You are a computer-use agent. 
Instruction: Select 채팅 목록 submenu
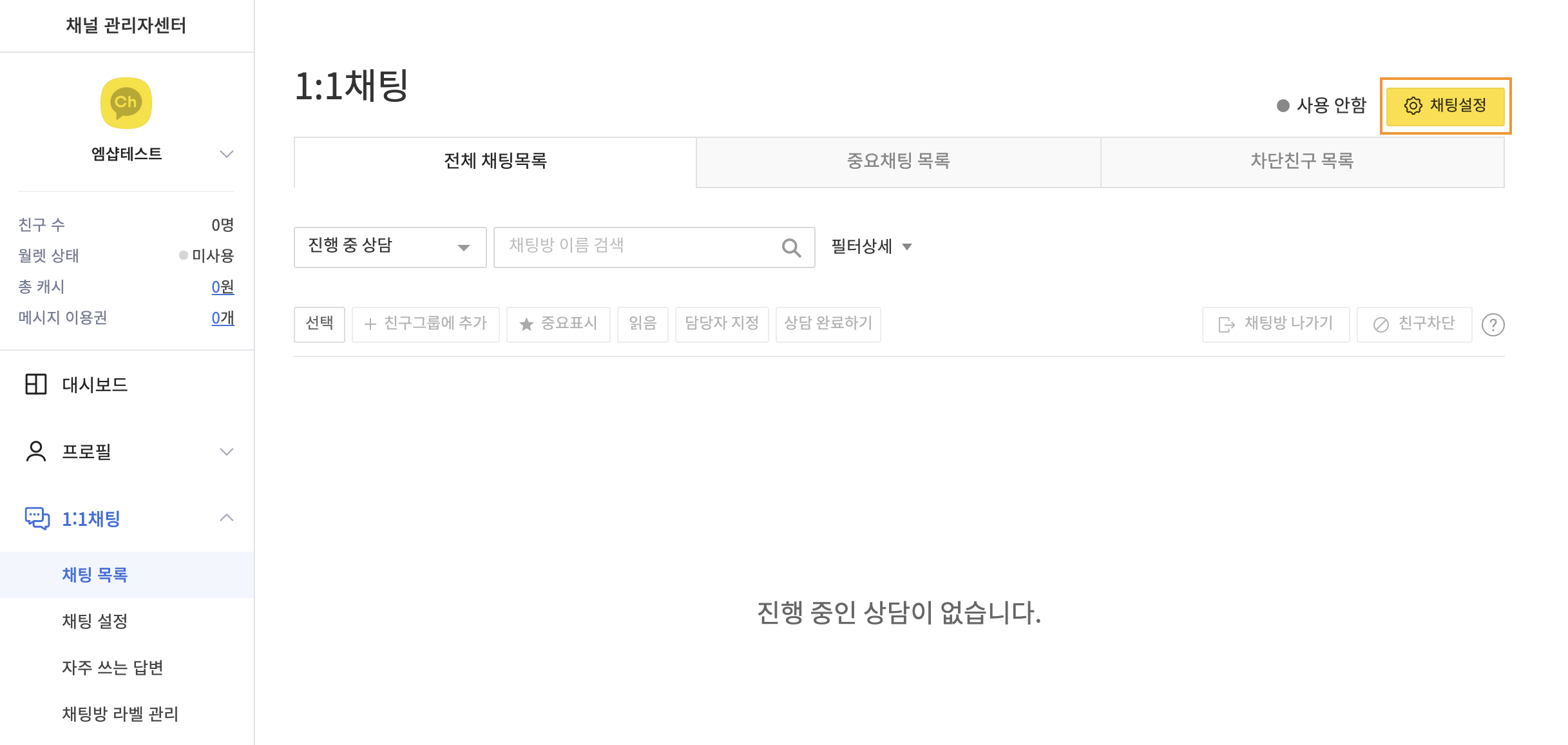[x=127, y=575]
